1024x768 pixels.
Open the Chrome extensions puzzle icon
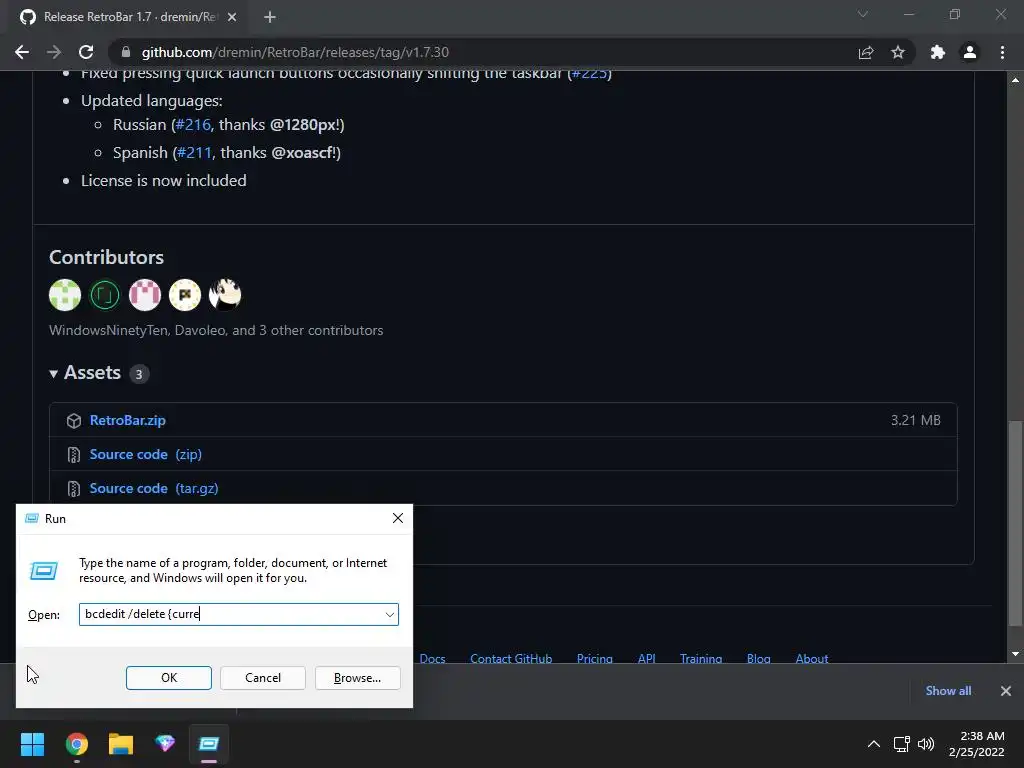[938, 52]
